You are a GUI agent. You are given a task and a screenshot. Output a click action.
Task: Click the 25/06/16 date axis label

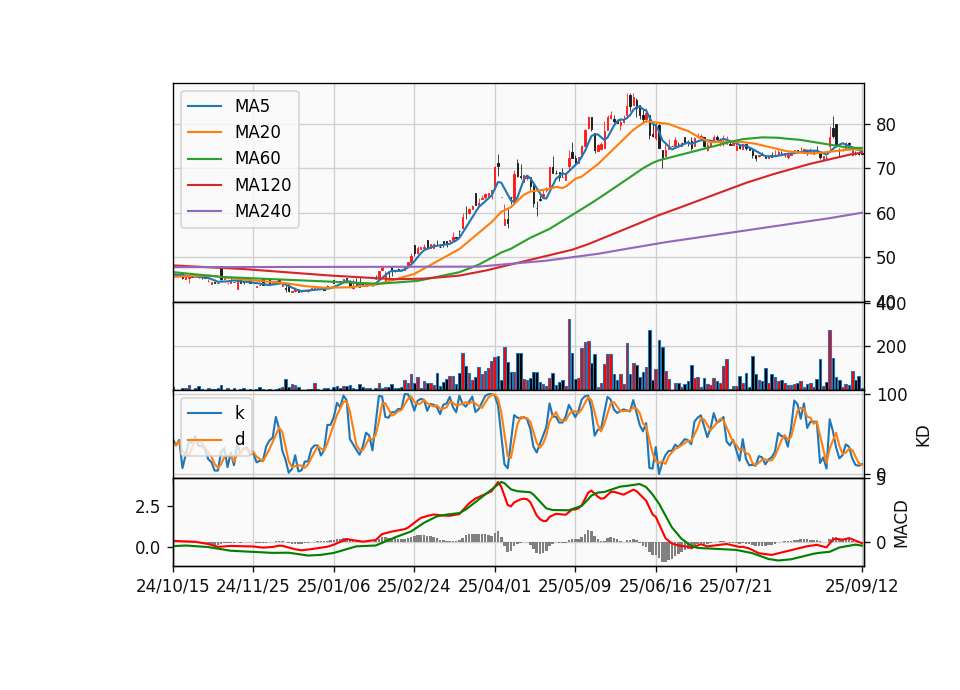656,586
